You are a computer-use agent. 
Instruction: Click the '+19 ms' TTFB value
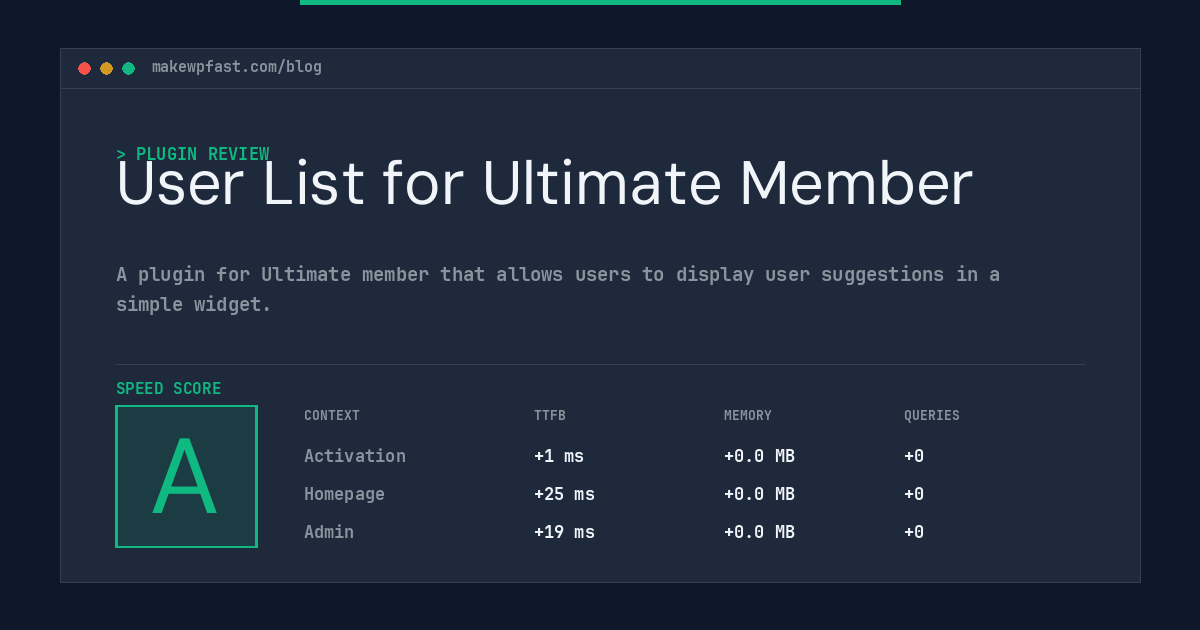[564, 532]
